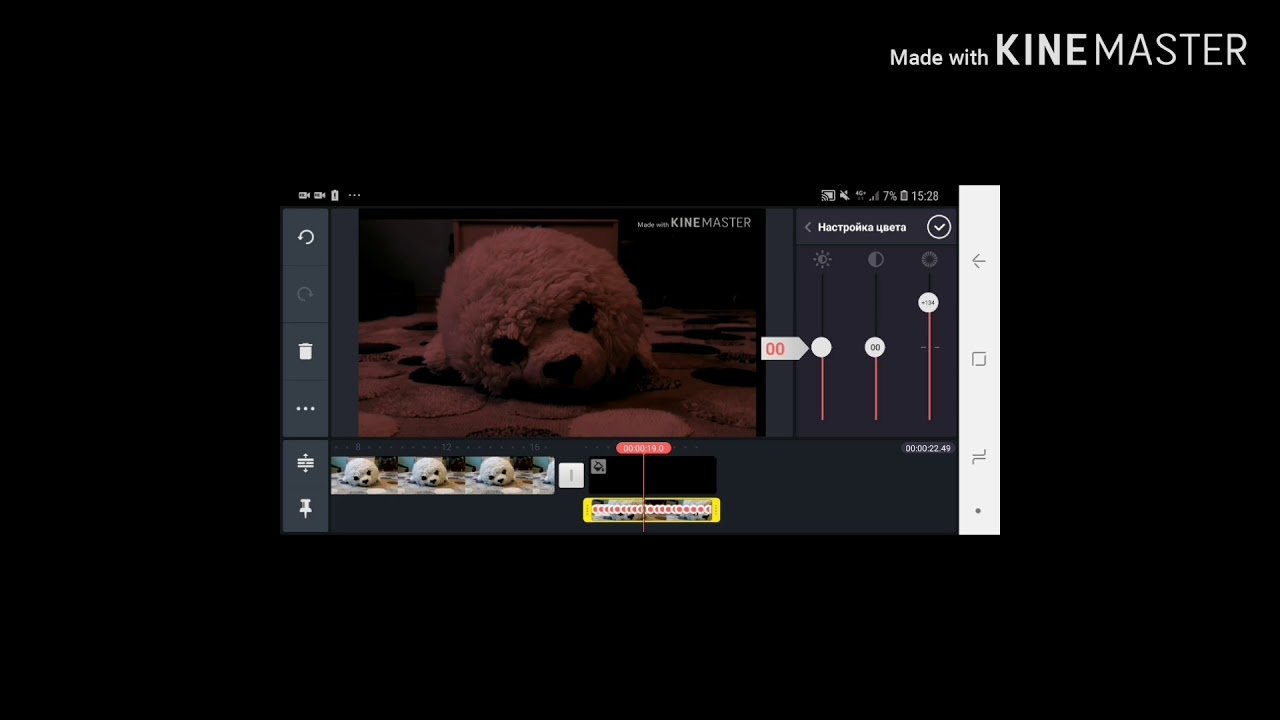Viewport: 1280px width, 720px height.
Task: Click the brightness slider handle
Action: [821, 347]
